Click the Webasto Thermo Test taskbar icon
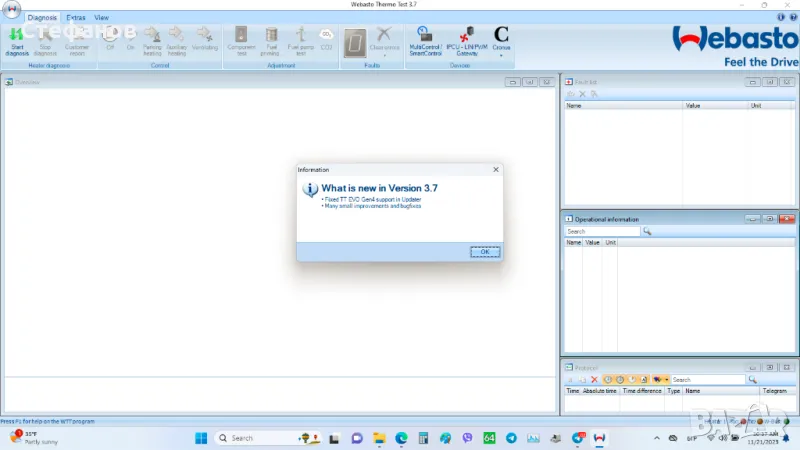 599,438
